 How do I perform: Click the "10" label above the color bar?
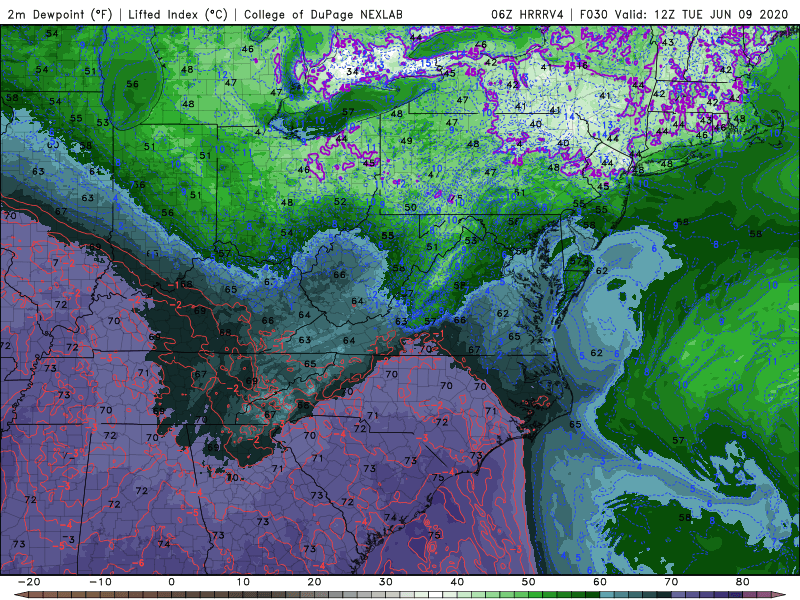pos(243,582)
